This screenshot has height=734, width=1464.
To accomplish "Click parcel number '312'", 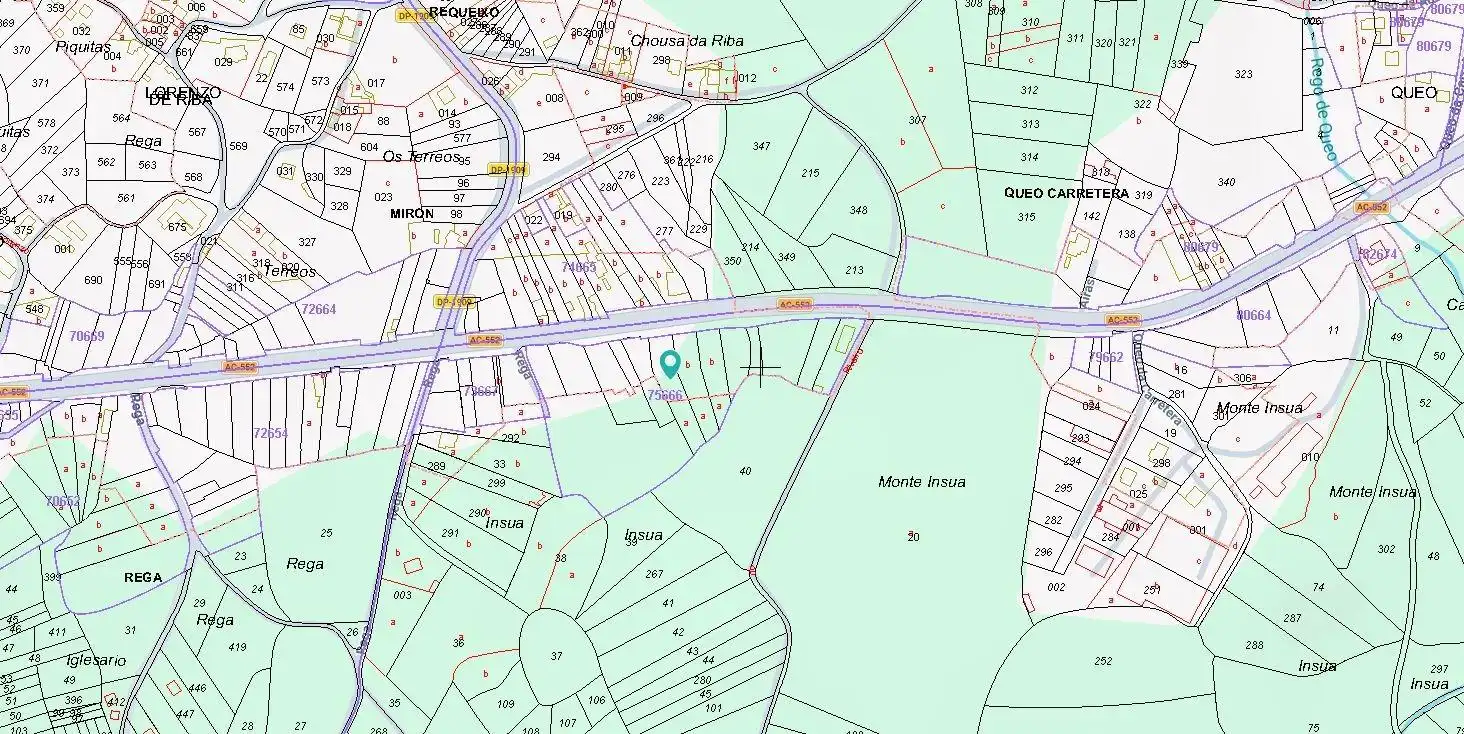I will pyautogui.click(x=1030, y=90).
